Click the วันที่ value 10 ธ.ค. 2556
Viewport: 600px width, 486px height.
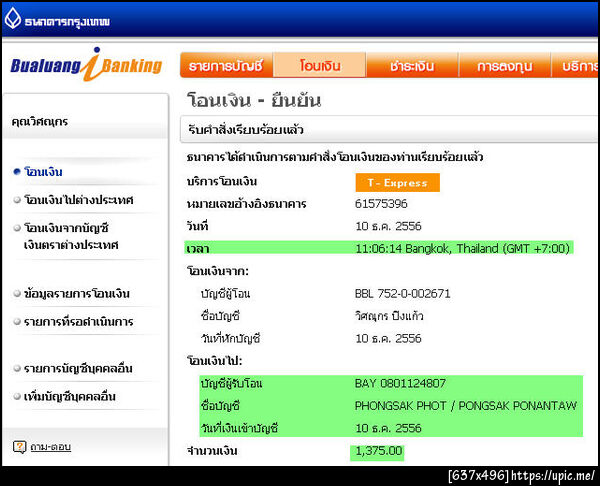[x=388, y=226]
